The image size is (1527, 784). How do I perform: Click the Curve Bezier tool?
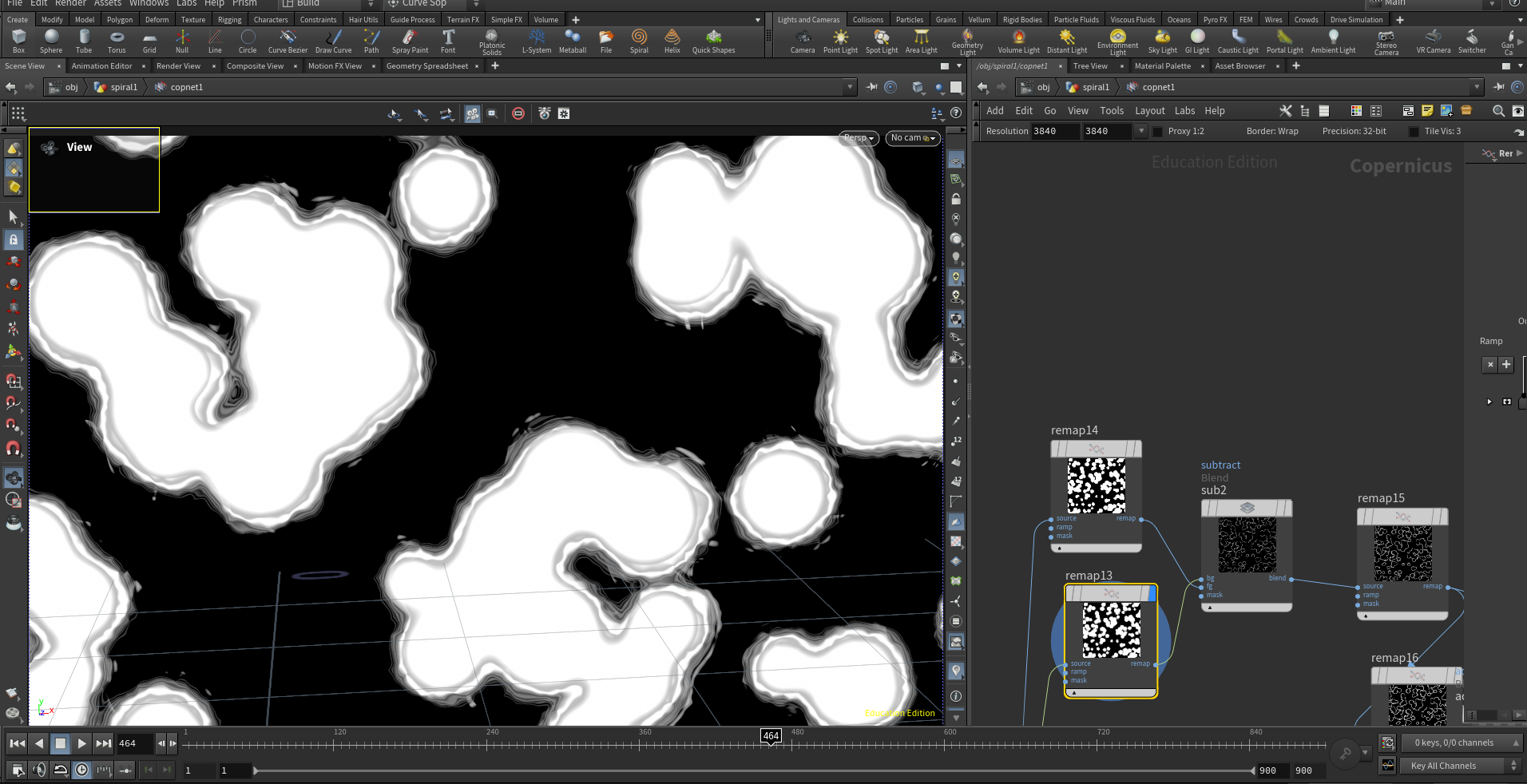coord(288,42)
